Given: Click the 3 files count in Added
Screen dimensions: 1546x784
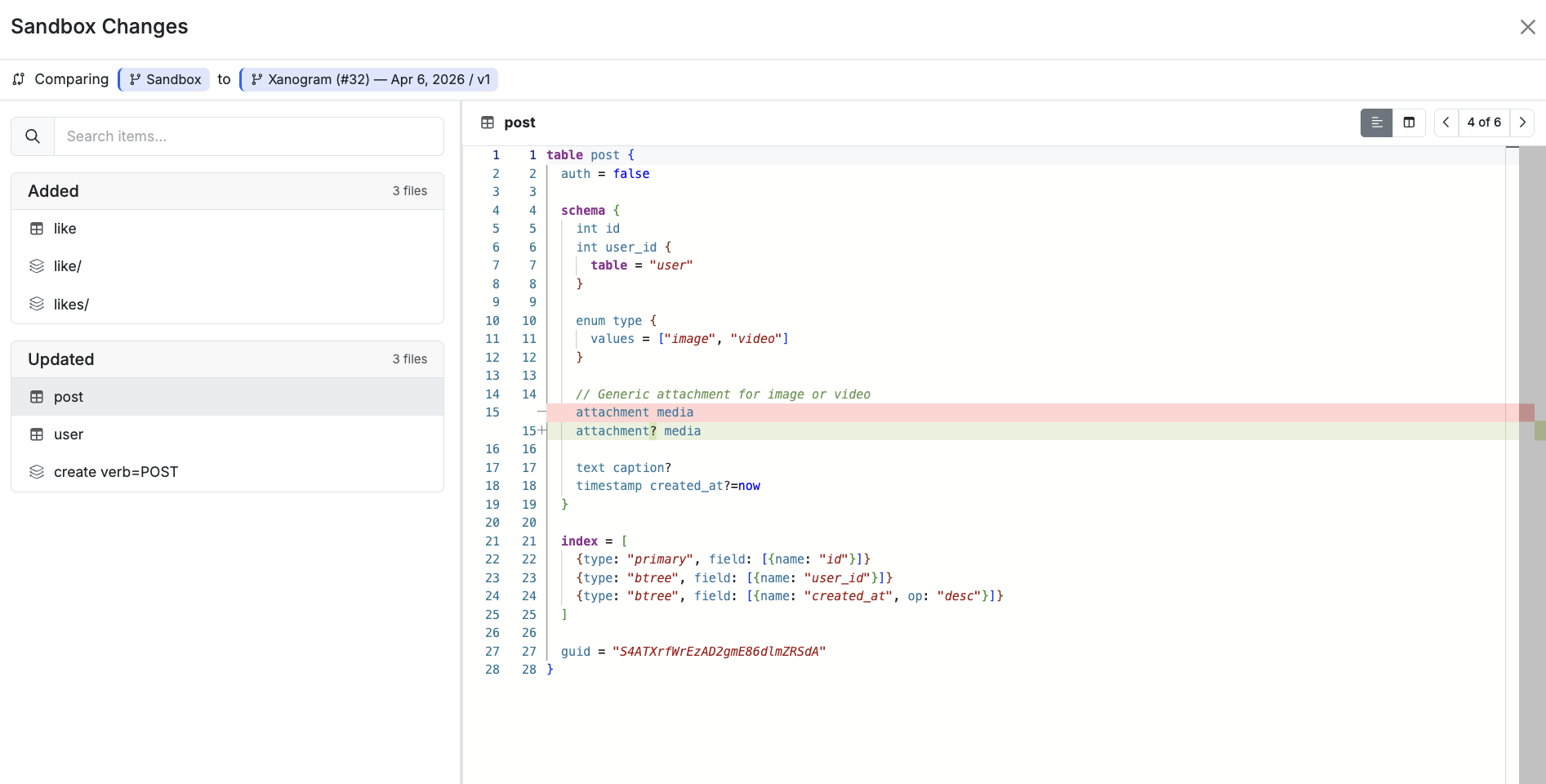Looking at the screenshot, I should point(410,191).
